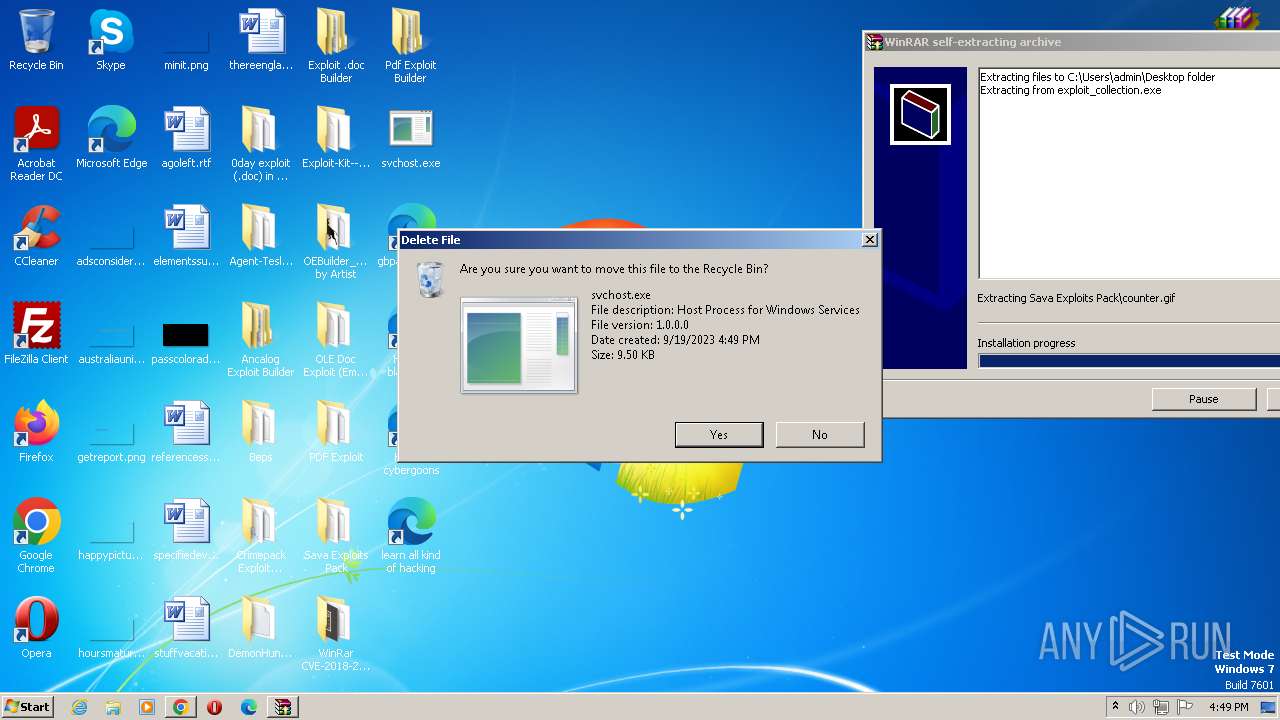Select the PDF Exploit folder
1280x720 pixels.
coord(336,432)
